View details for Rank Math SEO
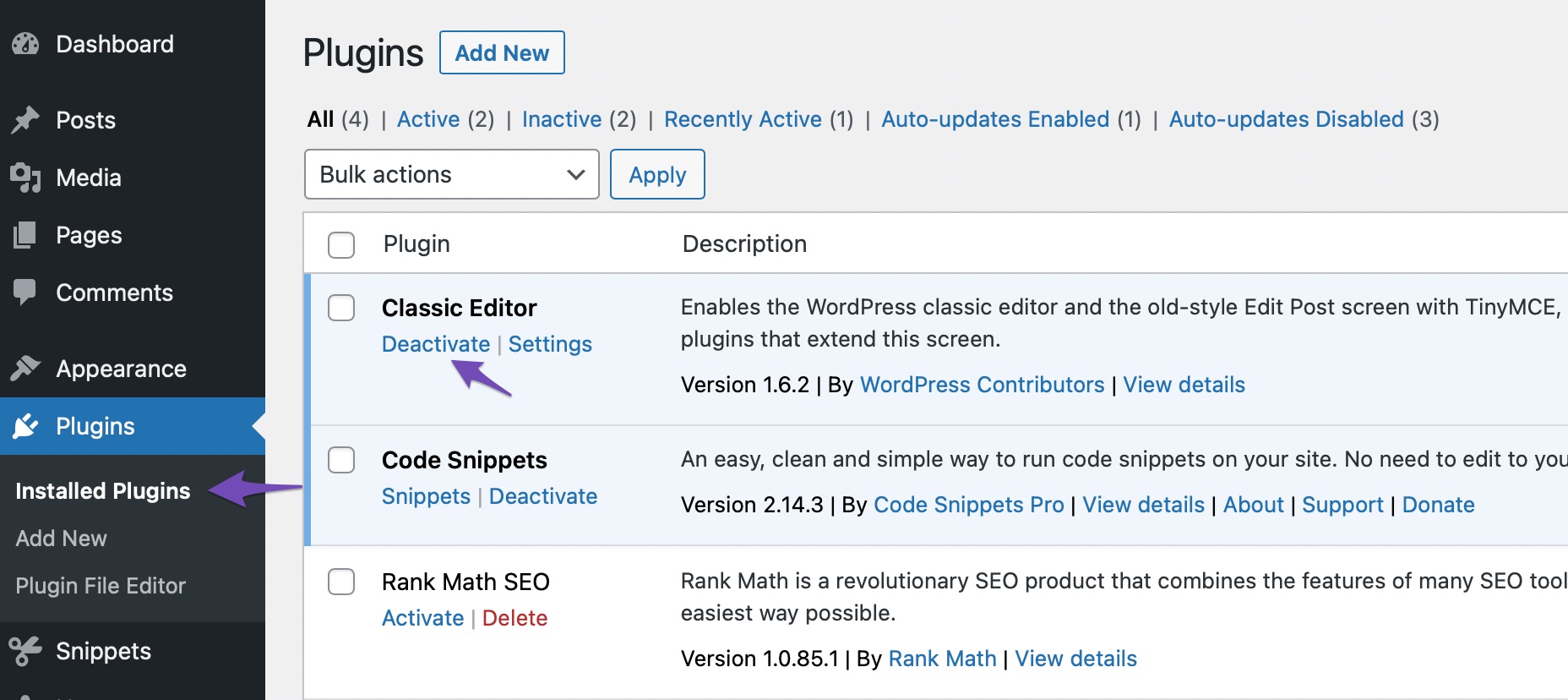 coord(1075,659)
